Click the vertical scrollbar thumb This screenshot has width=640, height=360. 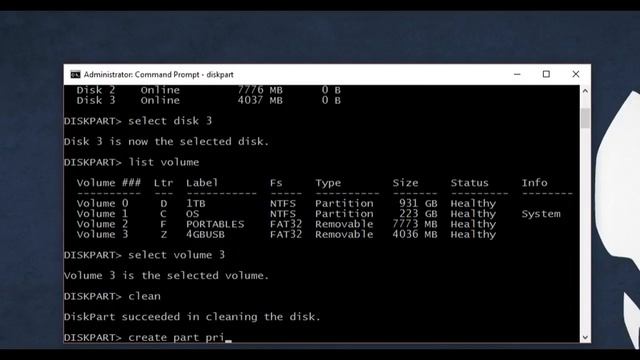coord(585,118)
